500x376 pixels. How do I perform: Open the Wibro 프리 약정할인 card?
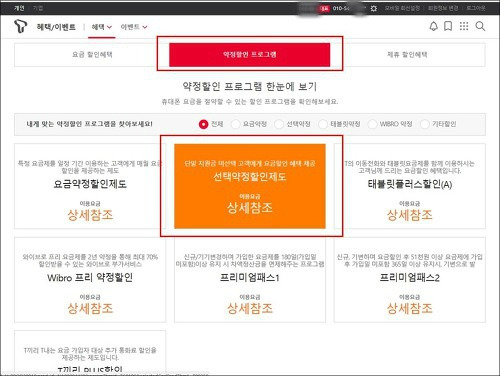(90, 280)
